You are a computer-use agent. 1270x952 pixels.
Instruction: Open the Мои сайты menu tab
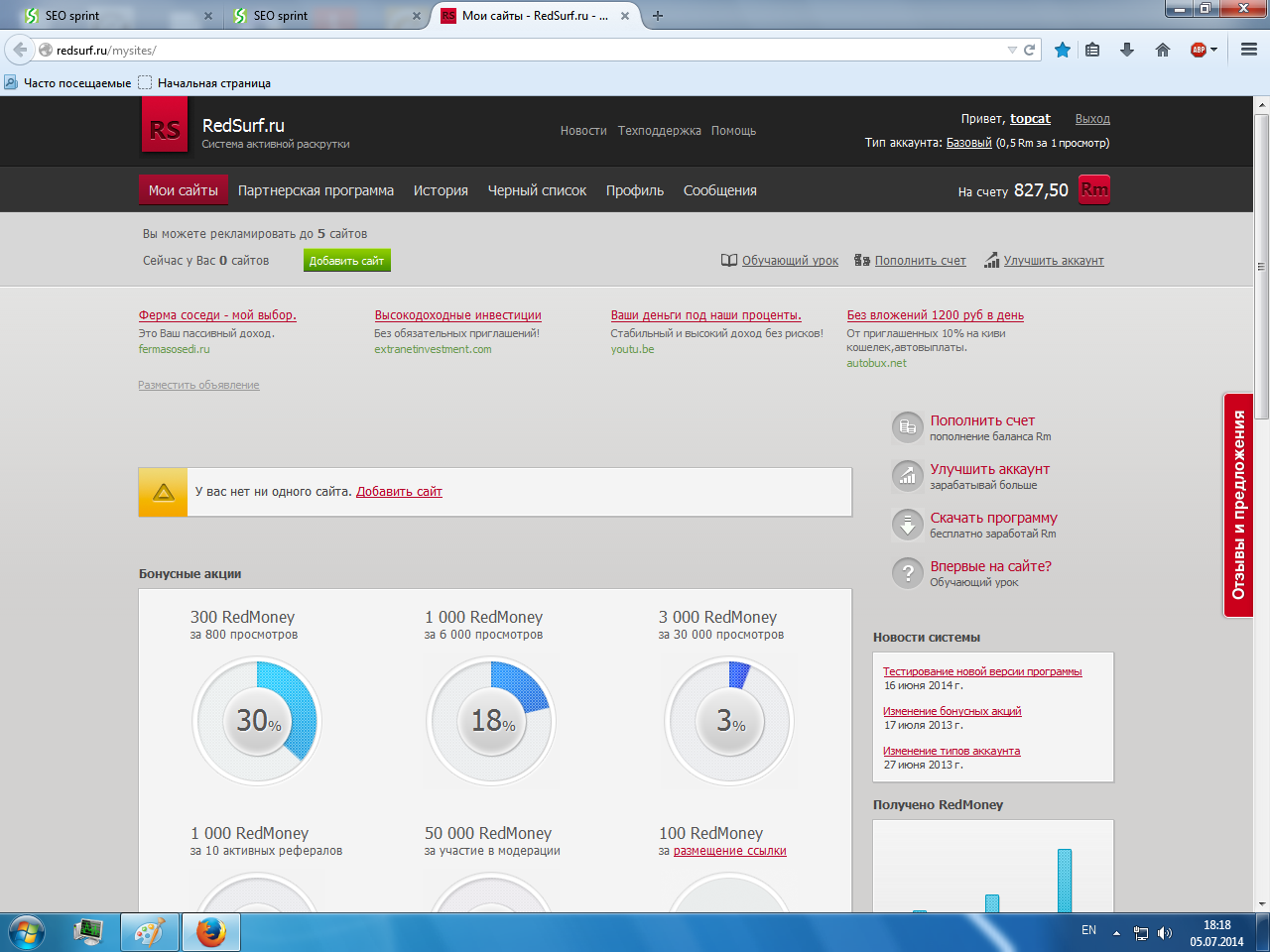(x=184, y=190)
